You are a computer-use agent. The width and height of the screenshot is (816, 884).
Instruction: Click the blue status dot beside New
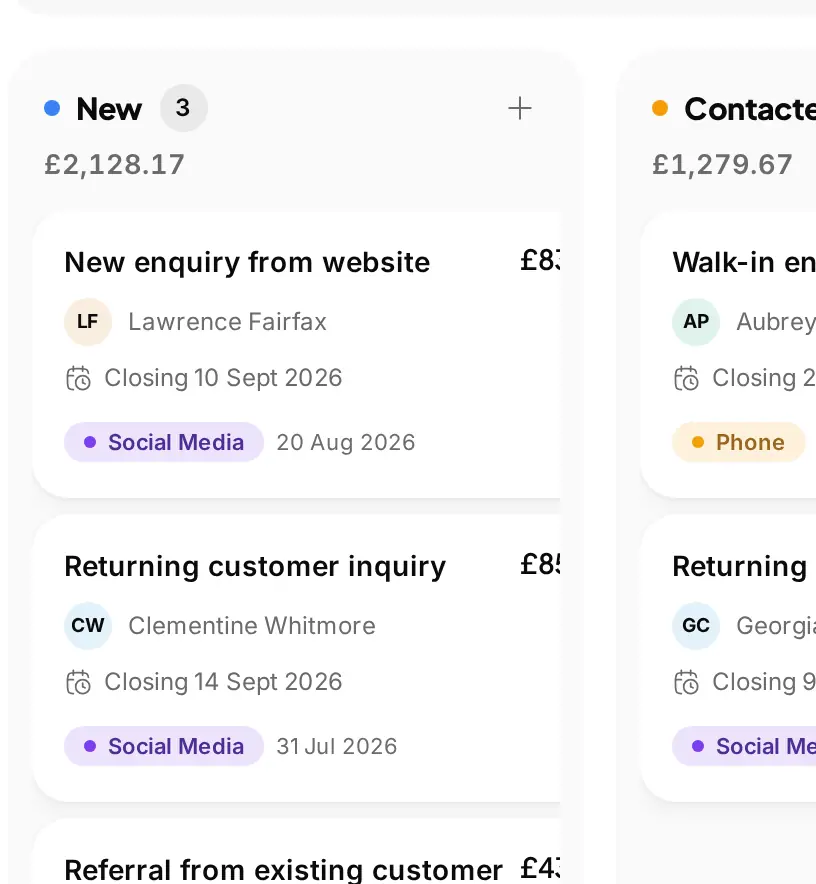pos(52,108)
